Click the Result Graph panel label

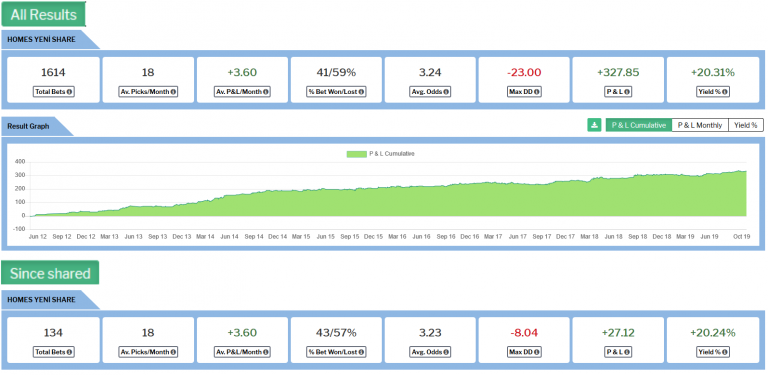click(28, 126)
